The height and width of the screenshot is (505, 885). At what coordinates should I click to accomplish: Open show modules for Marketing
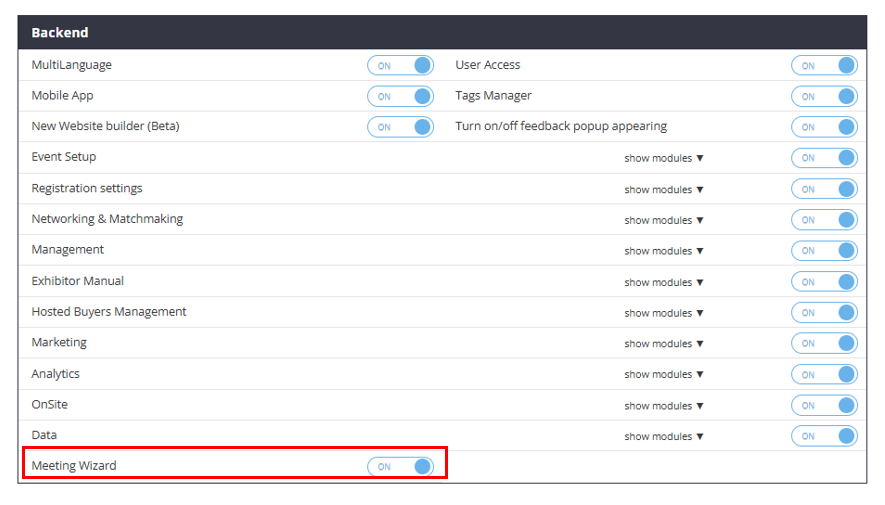click(x=664, y=343)
